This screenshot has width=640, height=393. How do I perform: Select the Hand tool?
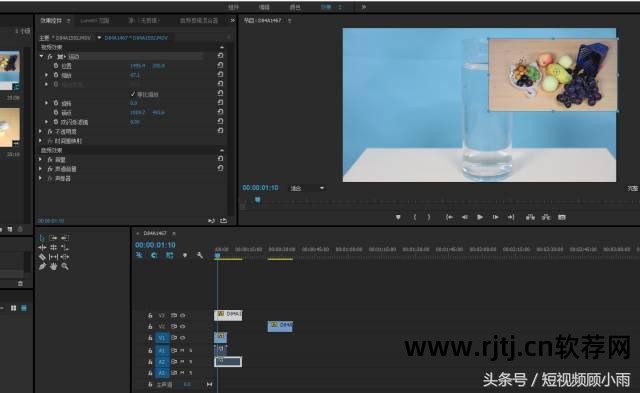(x=53, y=266)
